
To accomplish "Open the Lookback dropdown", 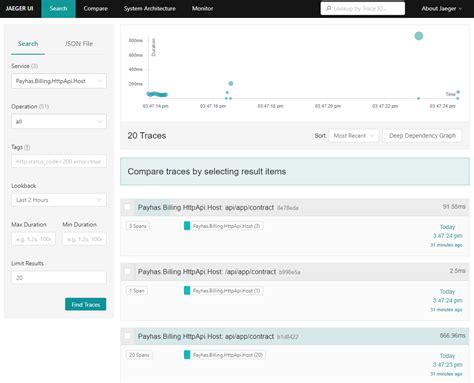I will 59,200.
